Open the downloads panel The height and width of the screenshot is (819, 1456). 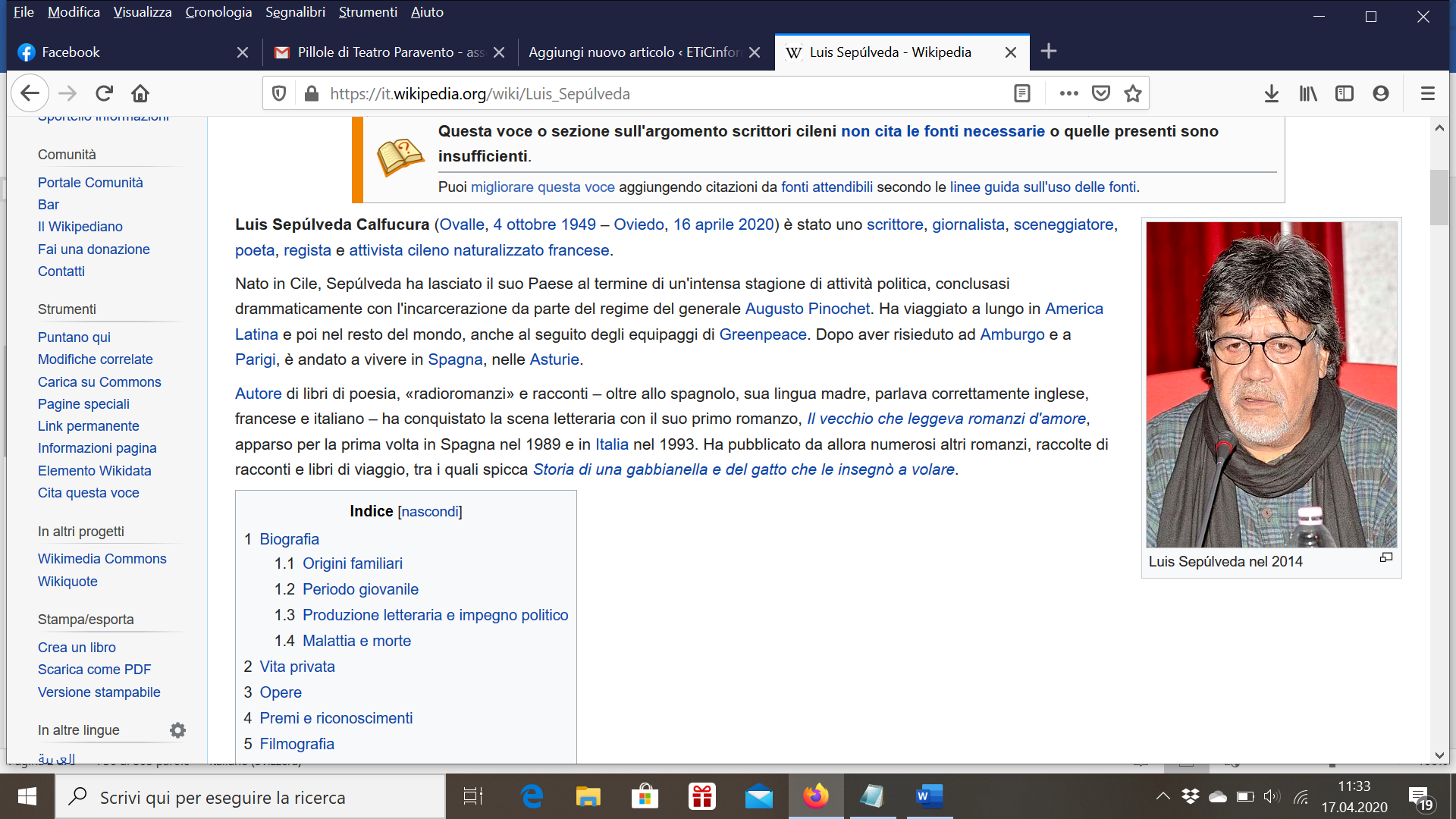pos(1272,93)
